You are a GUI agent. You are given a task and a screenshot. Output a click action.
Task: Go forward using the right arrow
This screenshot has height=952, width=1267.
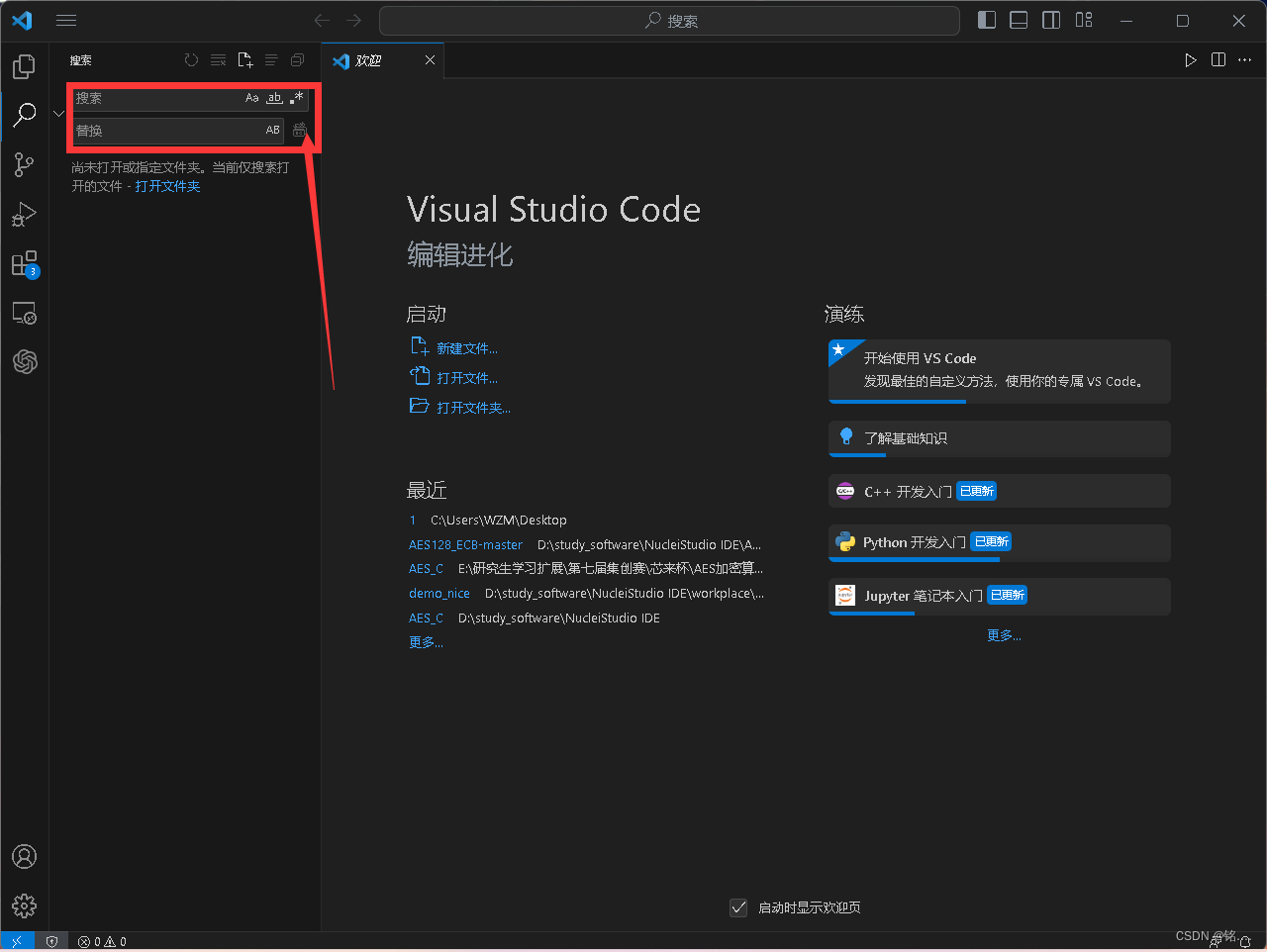tap(354, 21)
